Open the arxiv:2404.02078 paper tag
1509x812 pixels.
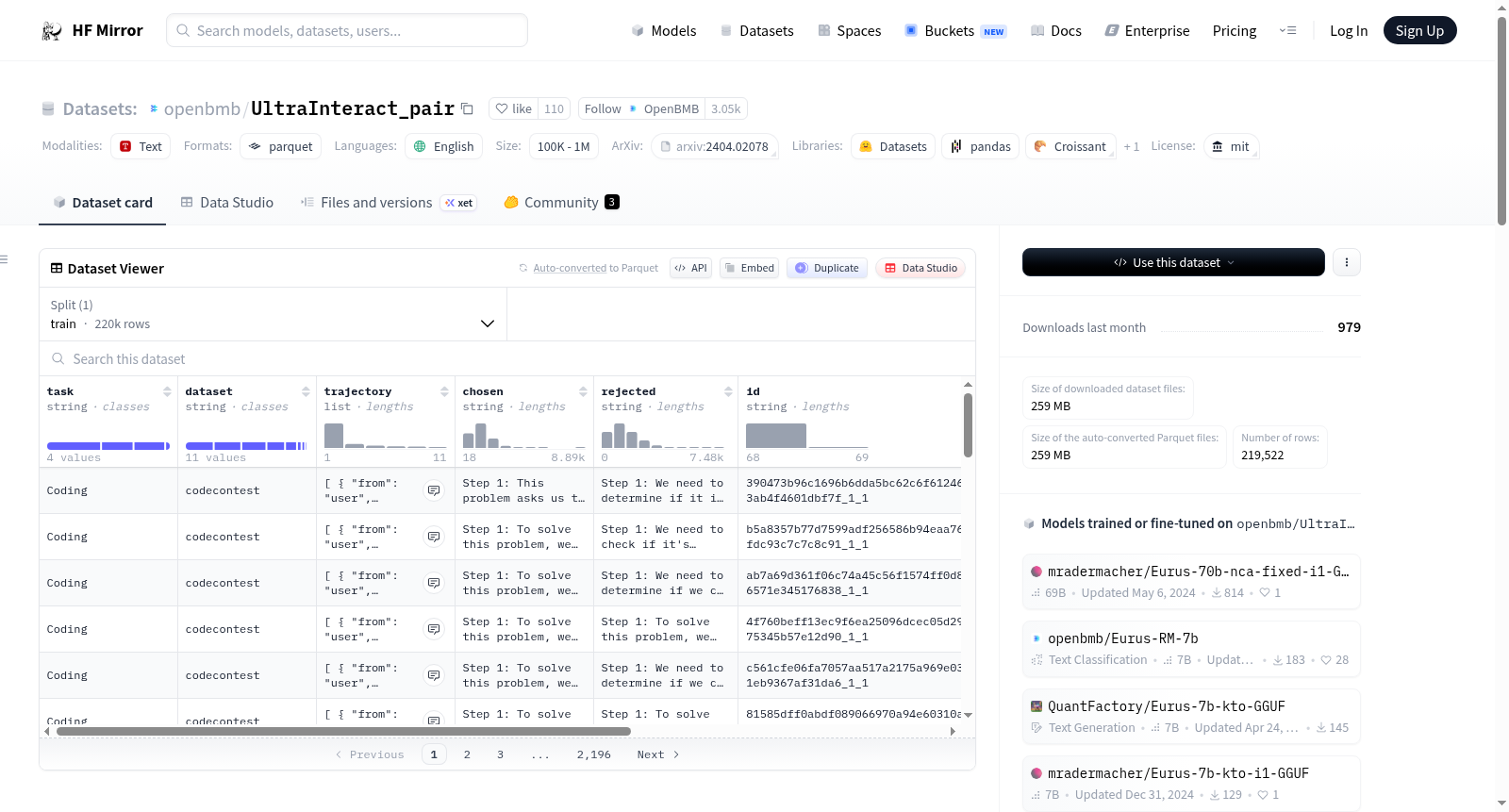click(x=714, y=146)
